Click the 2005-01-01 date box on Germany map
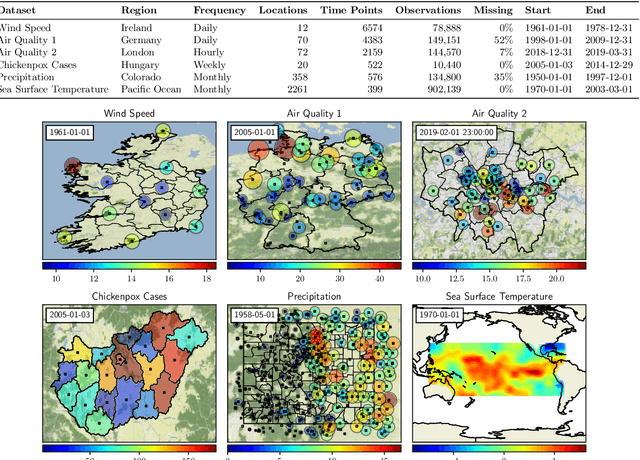The height and width of the screenshot is (460, 640). click(x=254, y=132)
